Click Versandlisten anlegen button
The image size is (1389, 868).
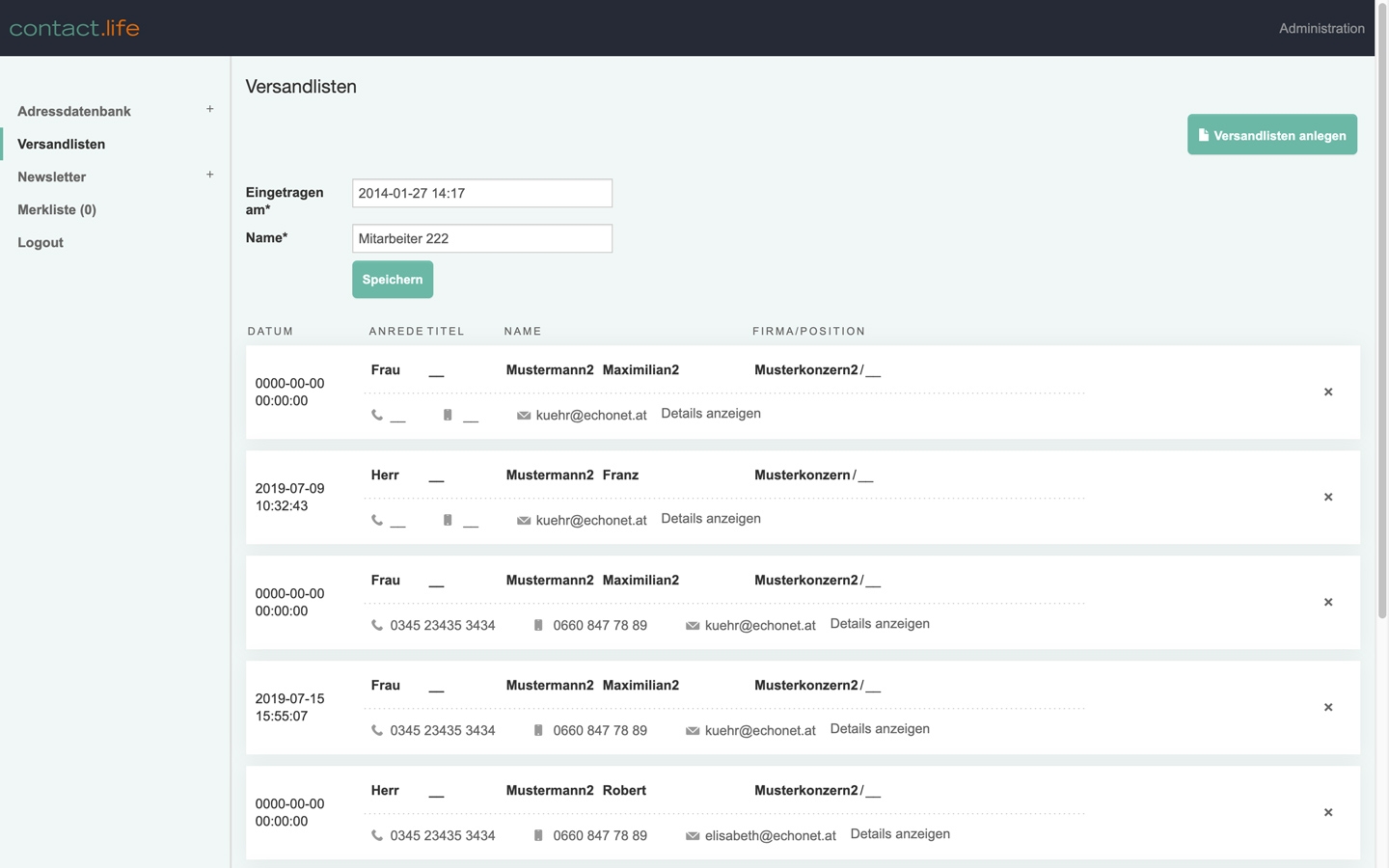(1271, 135)
